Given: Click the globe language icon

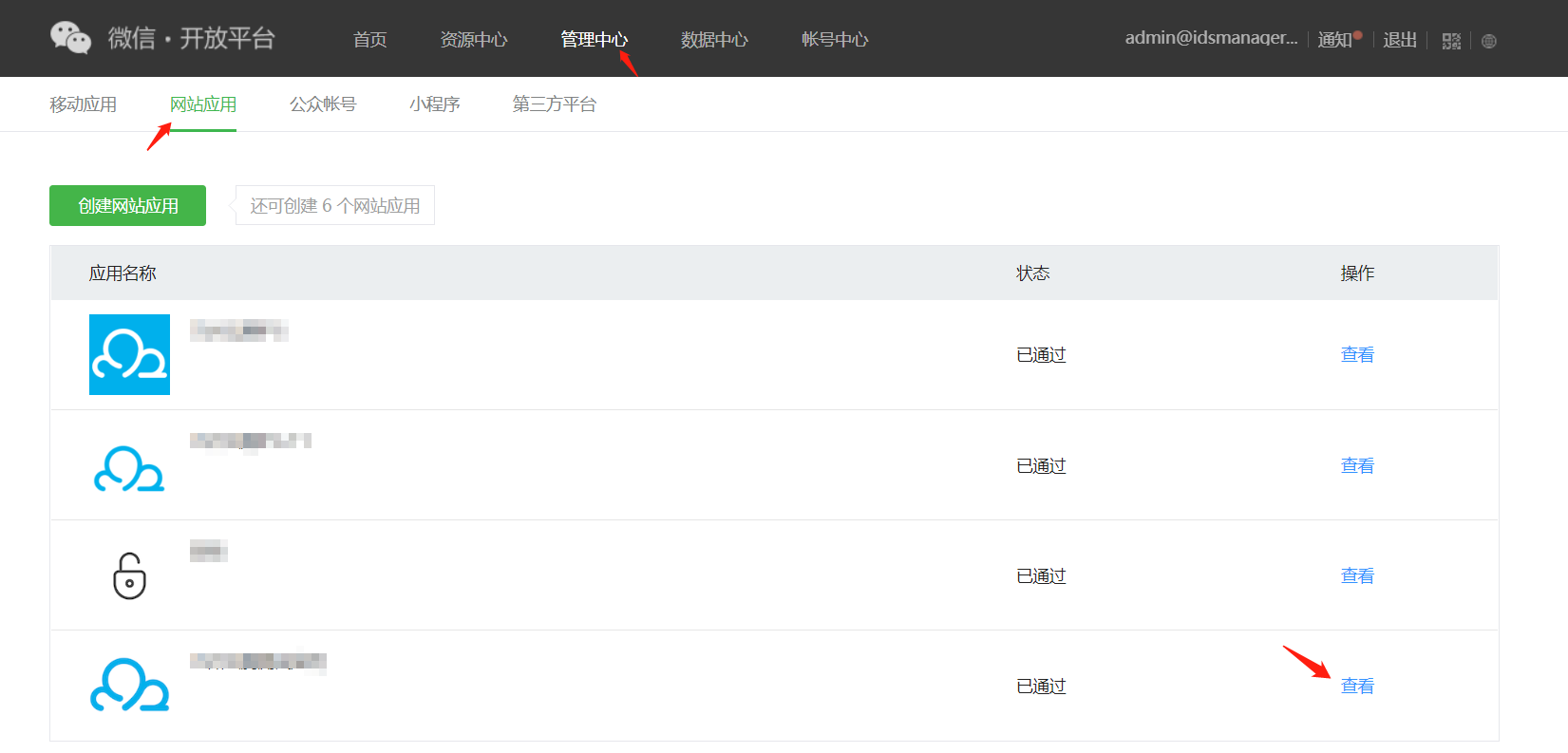Looking at the screenshot, I should click(x=1488, y=41).
